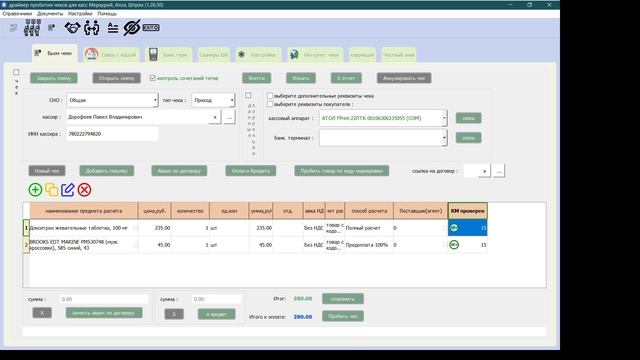Open the кассовый аппарат dropdown
The width and height of the screenshot is (640, 360).
pos(444,118)
